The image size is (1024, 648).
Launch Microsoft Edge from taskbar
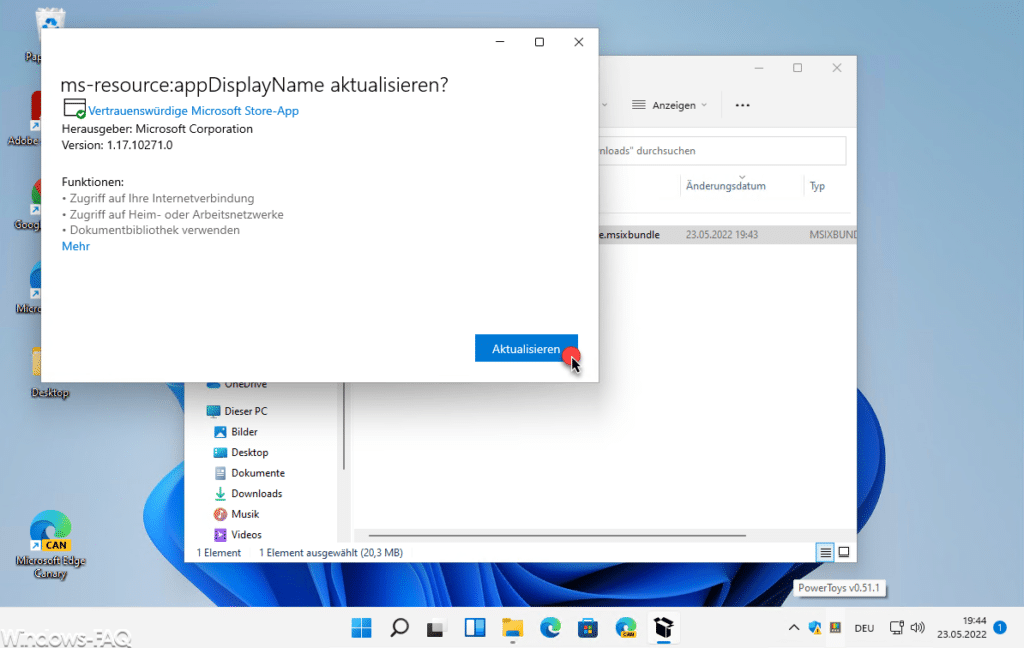(x=550, y=628)
